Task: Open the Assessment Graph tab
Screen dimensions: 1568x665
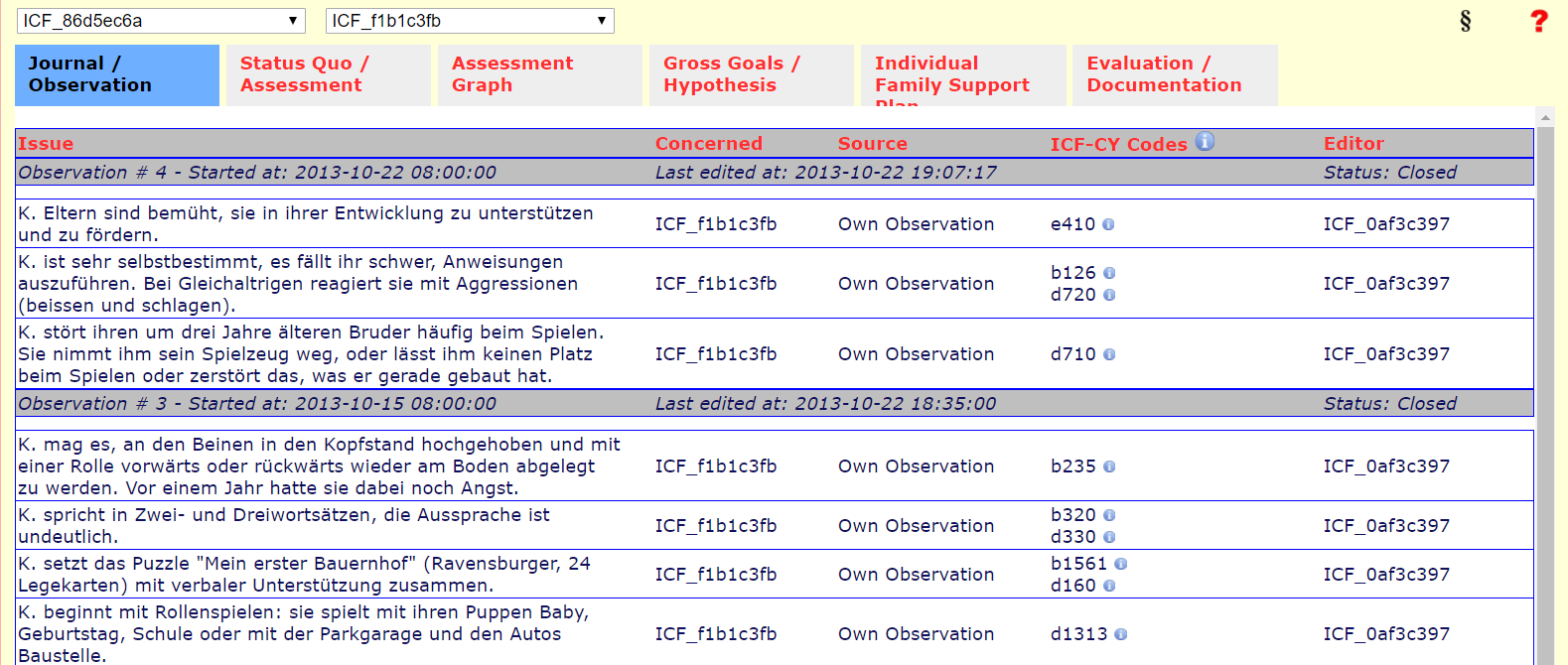Action: tap(539, 74)
